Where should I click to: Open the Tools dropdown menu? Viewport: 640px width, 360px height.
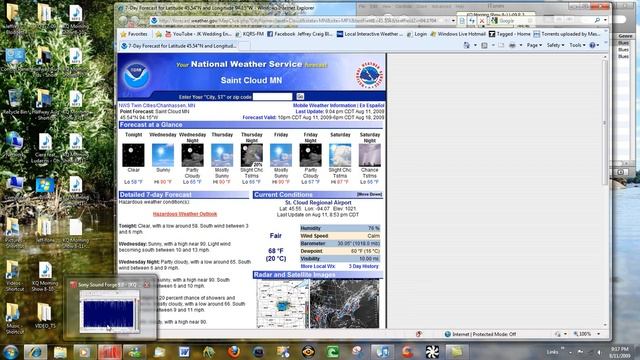(x=578, y=45)
